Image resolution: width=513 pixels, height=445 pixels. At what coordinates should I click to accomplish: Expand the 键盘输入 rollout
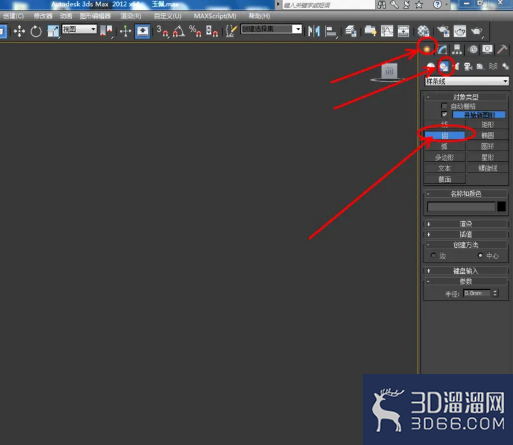pyautogui.click(x=466, y=271)
